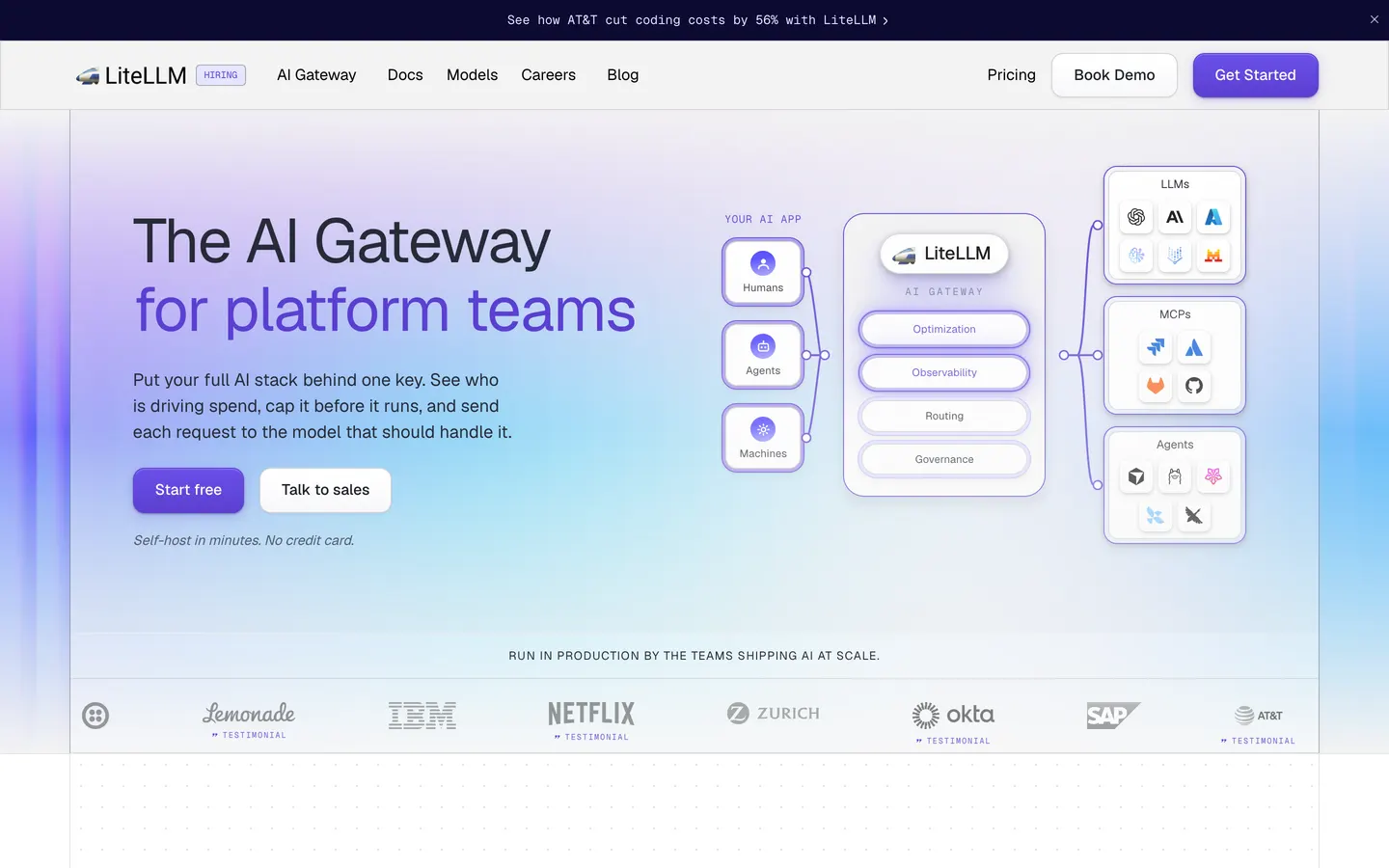Click the purple Get Started button
Screen dimensions: 1389x868
[1256, 75]
